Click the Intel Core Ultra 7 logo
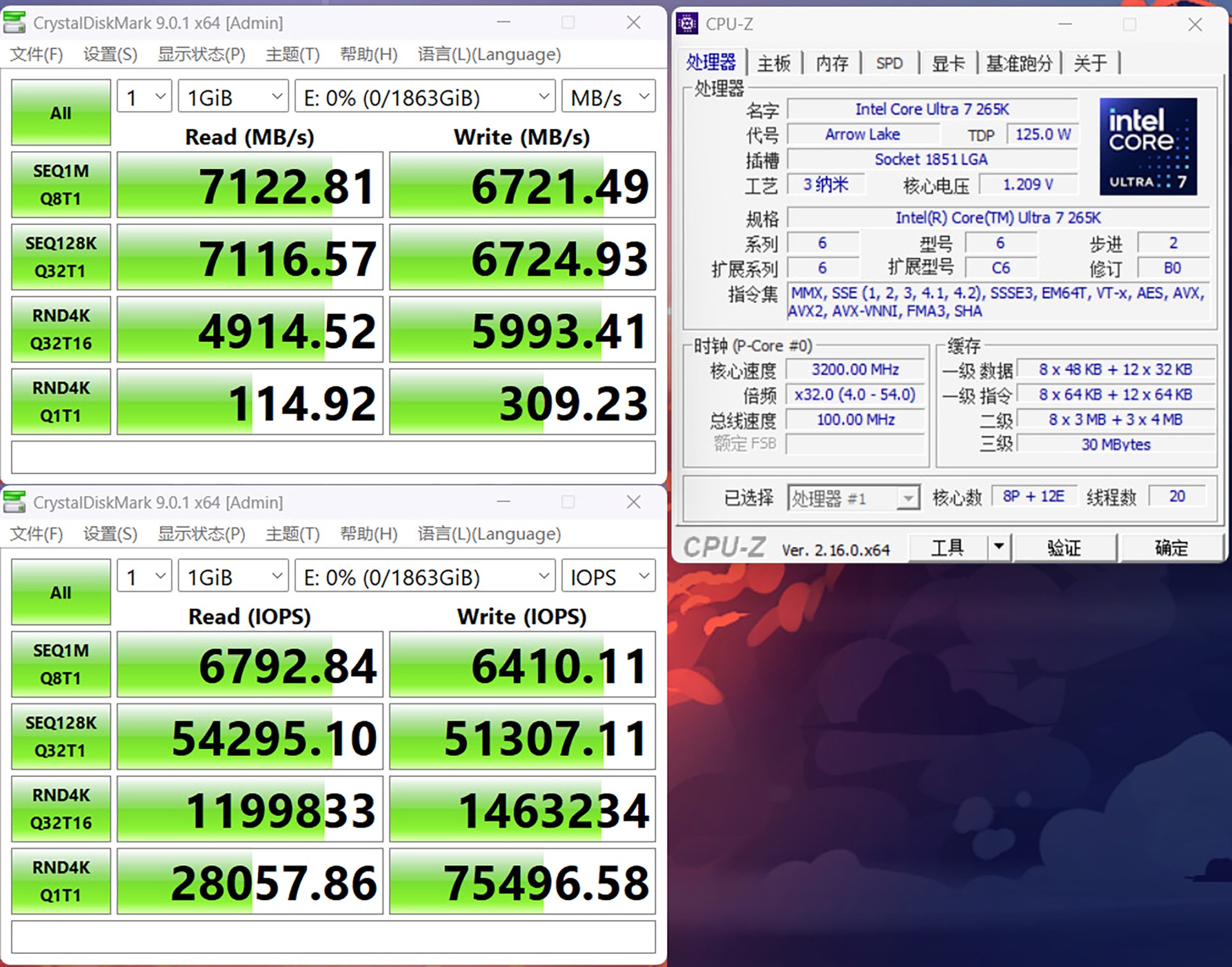The height and width of the screenshot is (967, 1232). (1148, 147)
